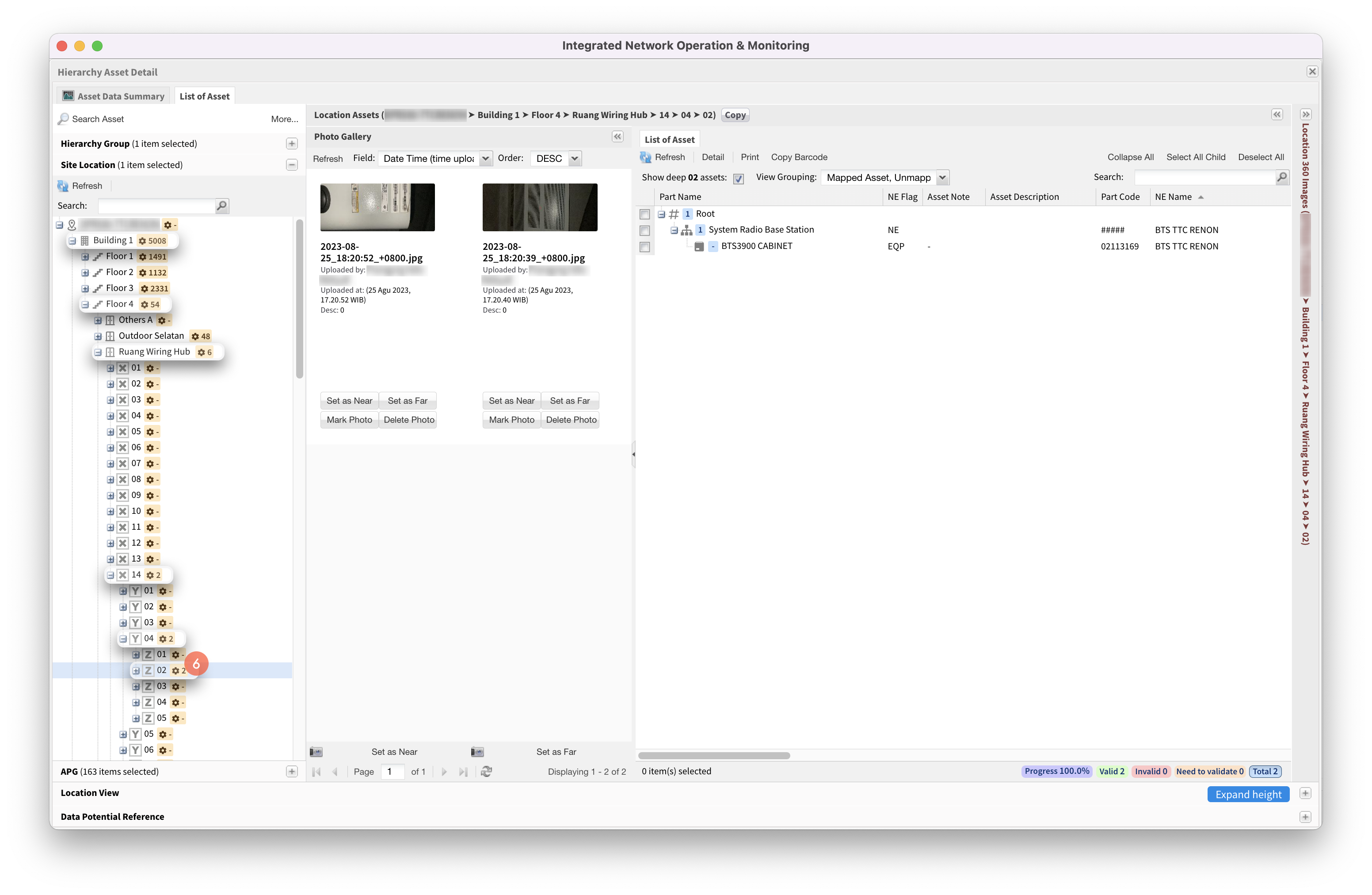Click the BTS3900 CABINET equipment icon
Screen dimensions: 1372x895
[699, 246]
